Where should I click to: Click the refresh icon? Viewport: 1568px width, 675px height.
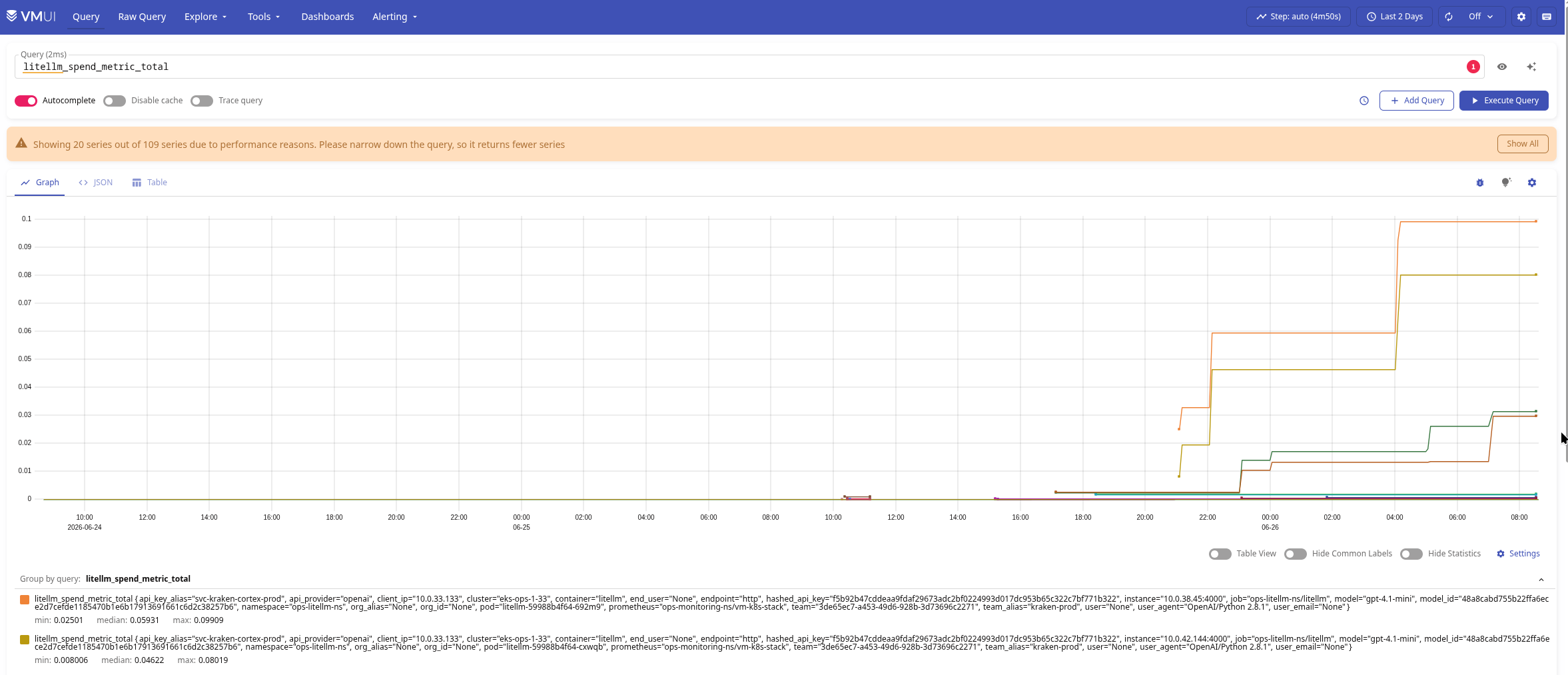(1448, 17)
